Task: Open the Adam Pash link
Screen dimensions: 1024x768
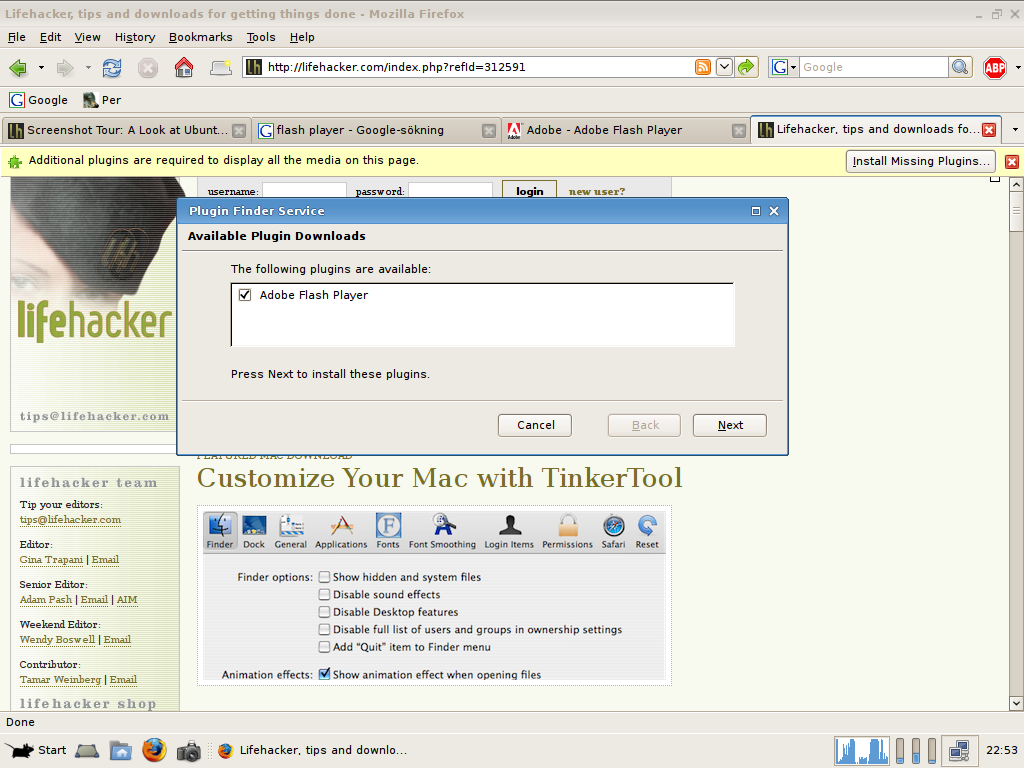Action: [x=46, y=600]
